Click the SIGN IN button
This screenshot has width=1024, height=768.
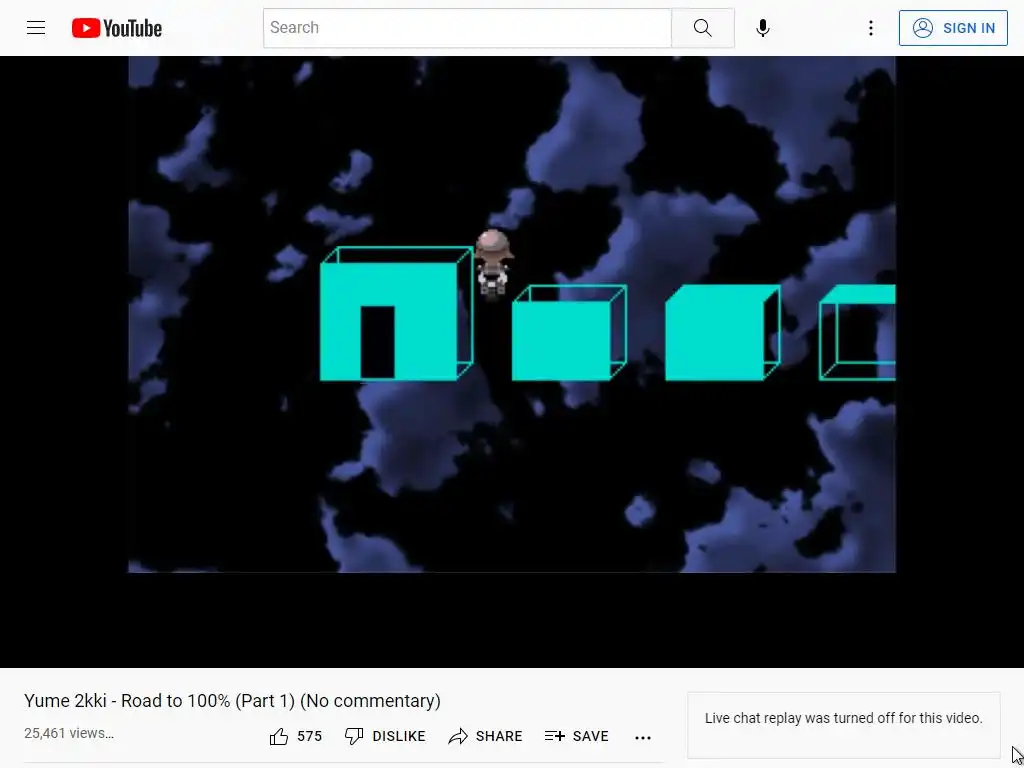[953, 28]
